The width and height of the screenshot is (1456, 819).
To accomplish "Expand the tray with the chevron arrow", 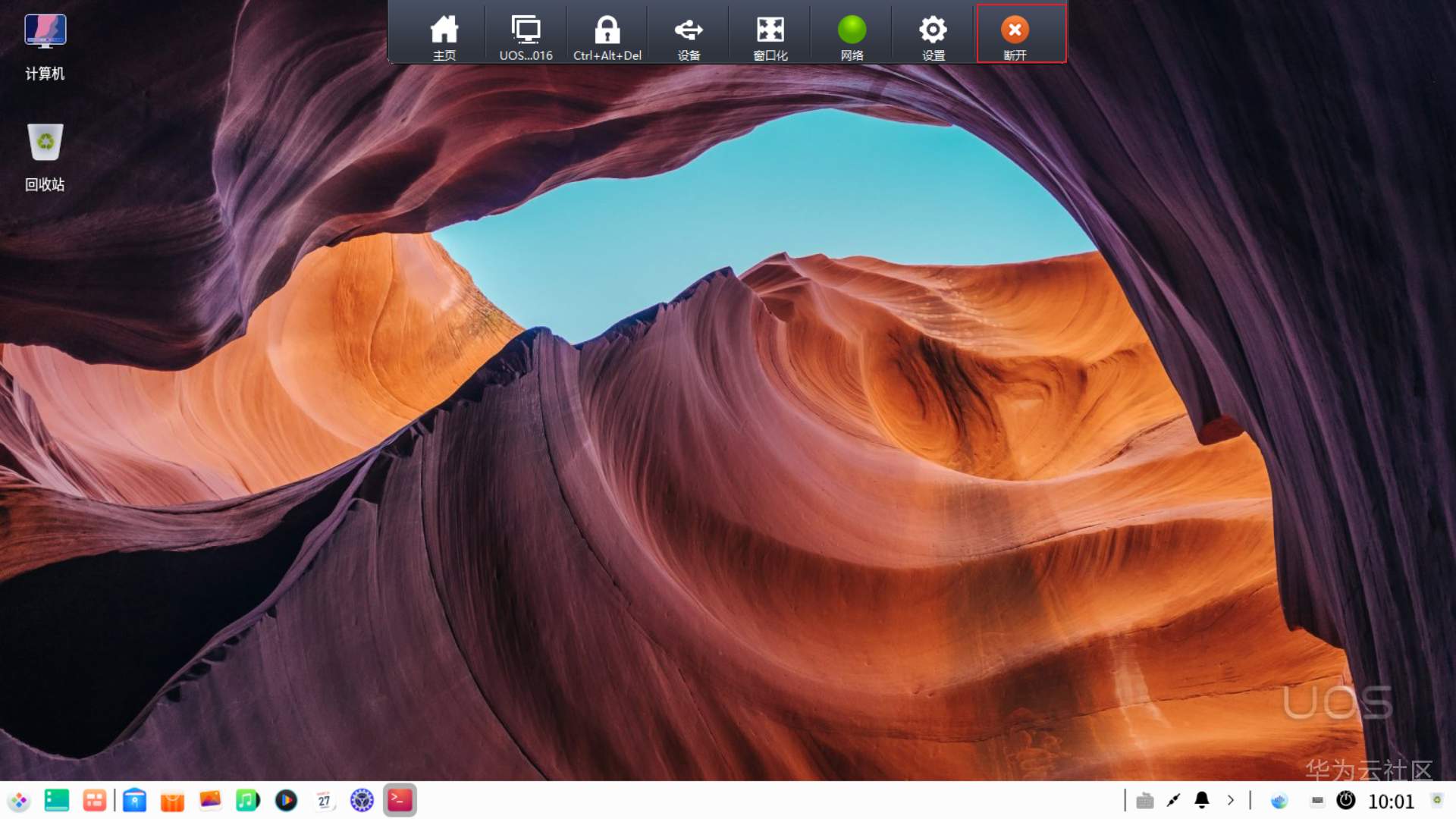I will pos(1230,800).
